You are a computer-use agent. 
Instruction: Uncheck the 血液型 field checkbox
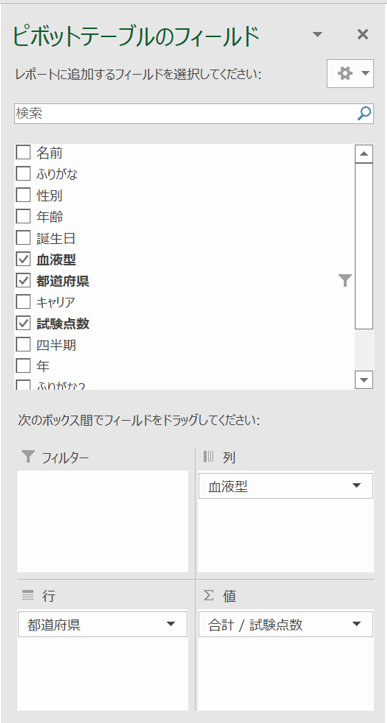[x=23, y=260]
